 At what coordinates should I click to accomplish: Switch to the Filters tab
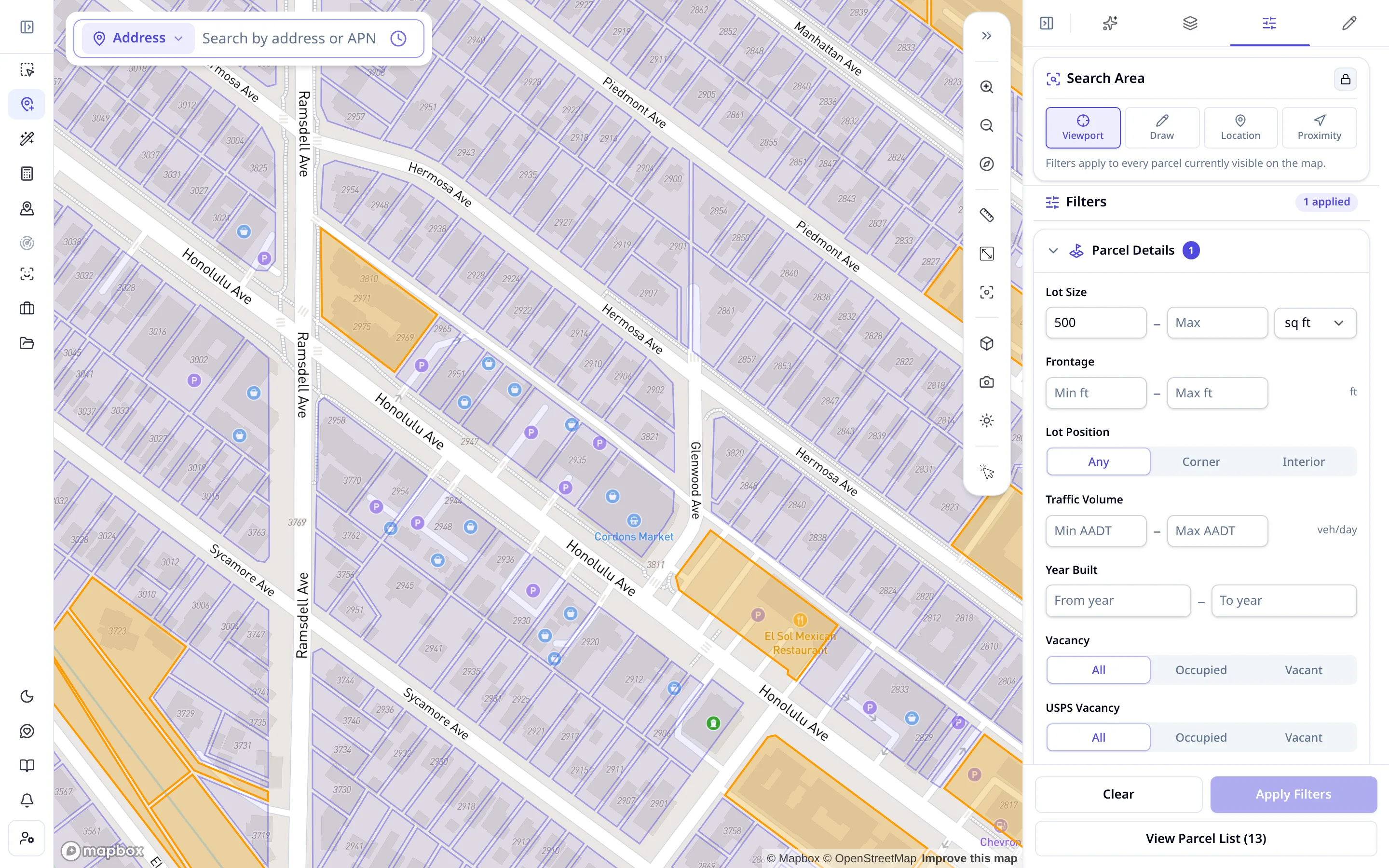[x=1269, y=23]
